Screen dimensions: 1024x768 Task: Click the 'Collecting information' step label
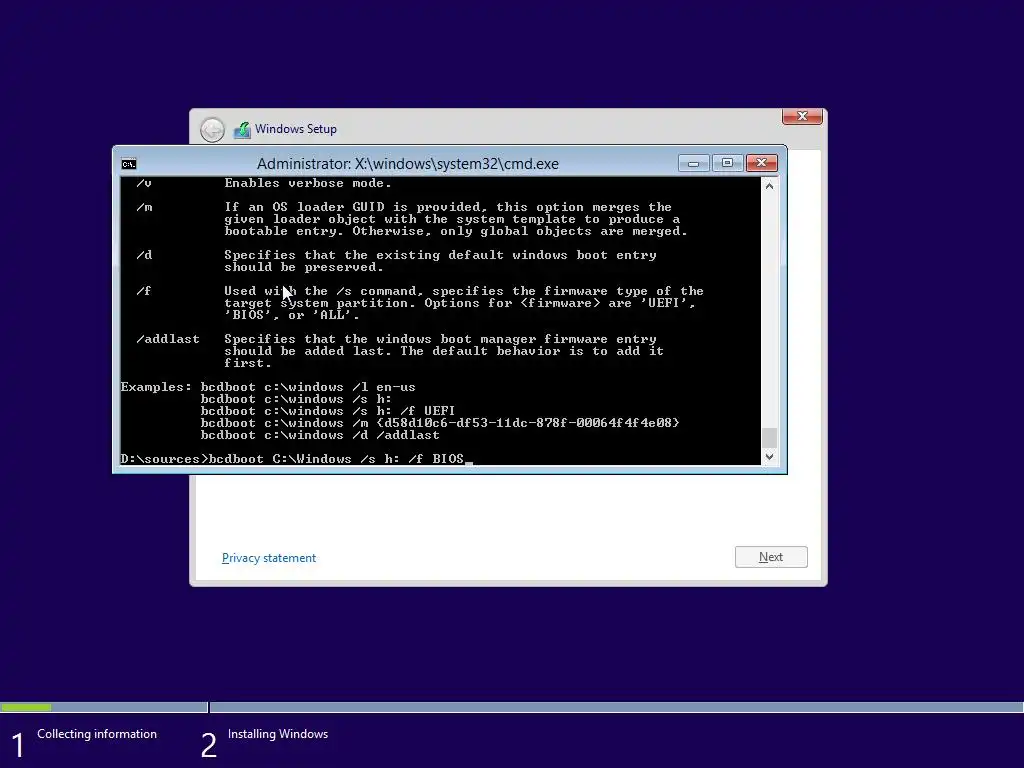pyautogui.click(x=97, y=734)
